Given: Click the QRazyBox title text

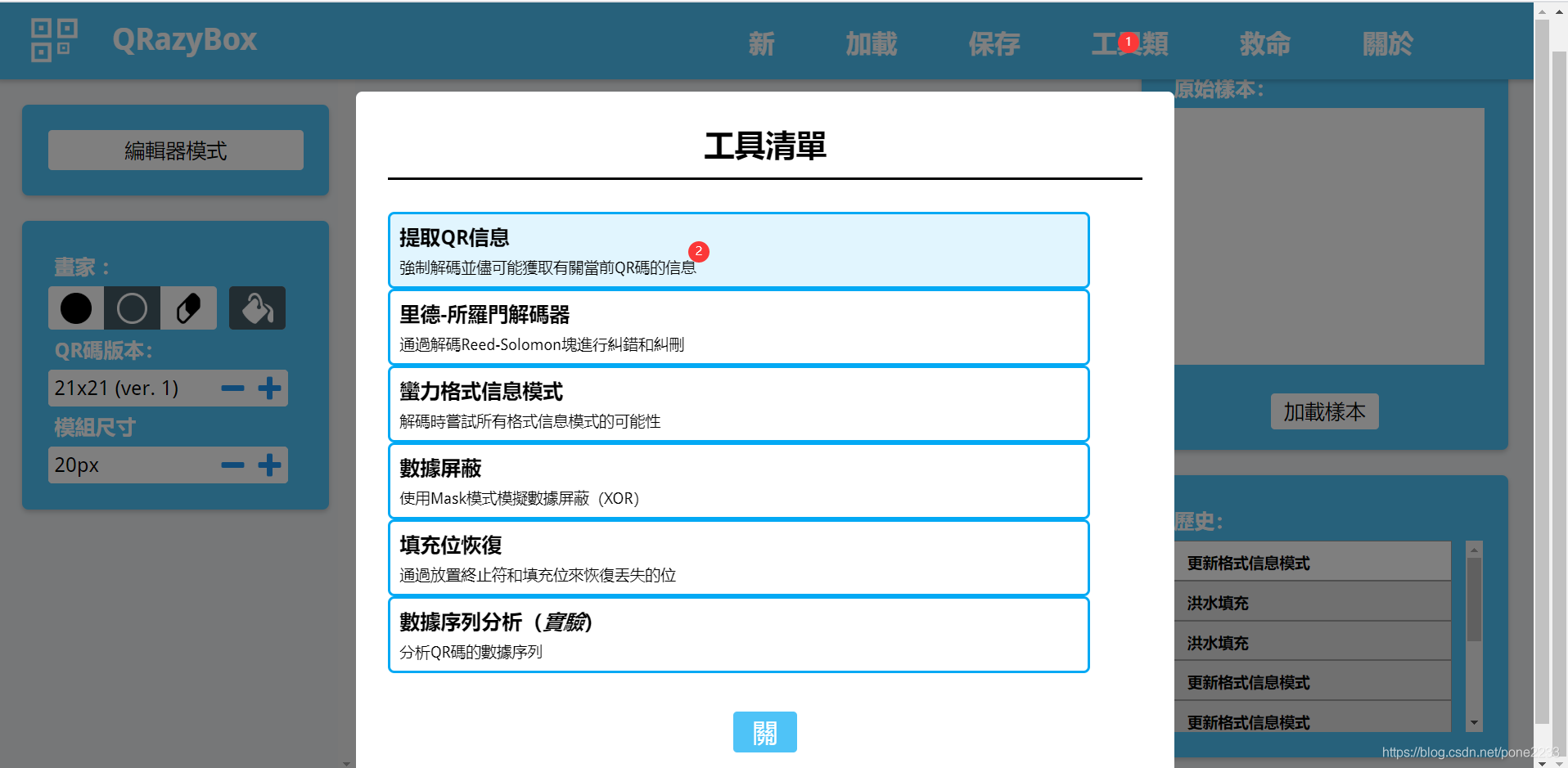Looking at the screenshot, I should [185, 40].
